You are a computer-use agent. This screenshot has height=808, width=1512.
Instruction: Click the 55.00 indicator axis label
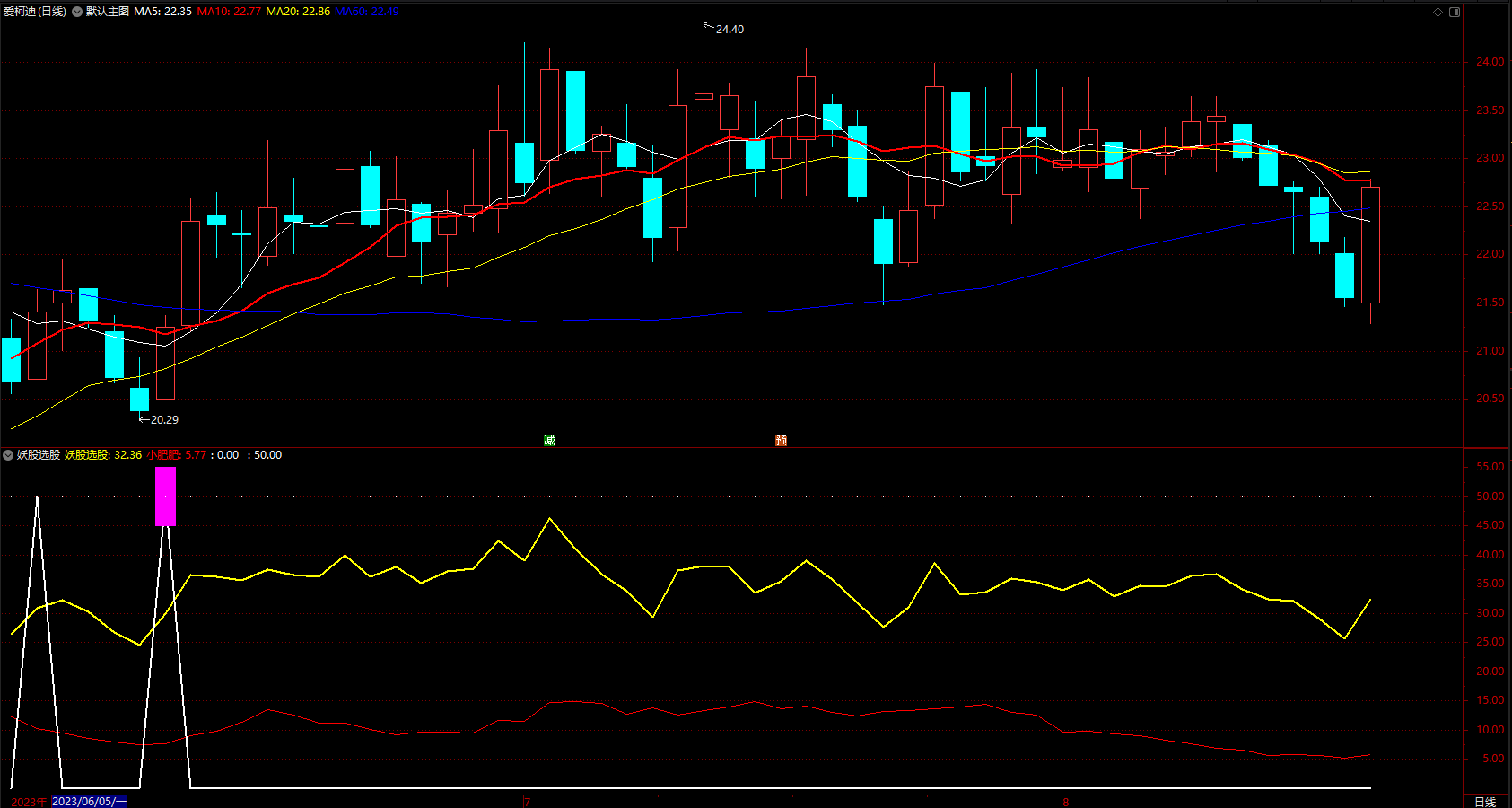tap(1490, 467)
